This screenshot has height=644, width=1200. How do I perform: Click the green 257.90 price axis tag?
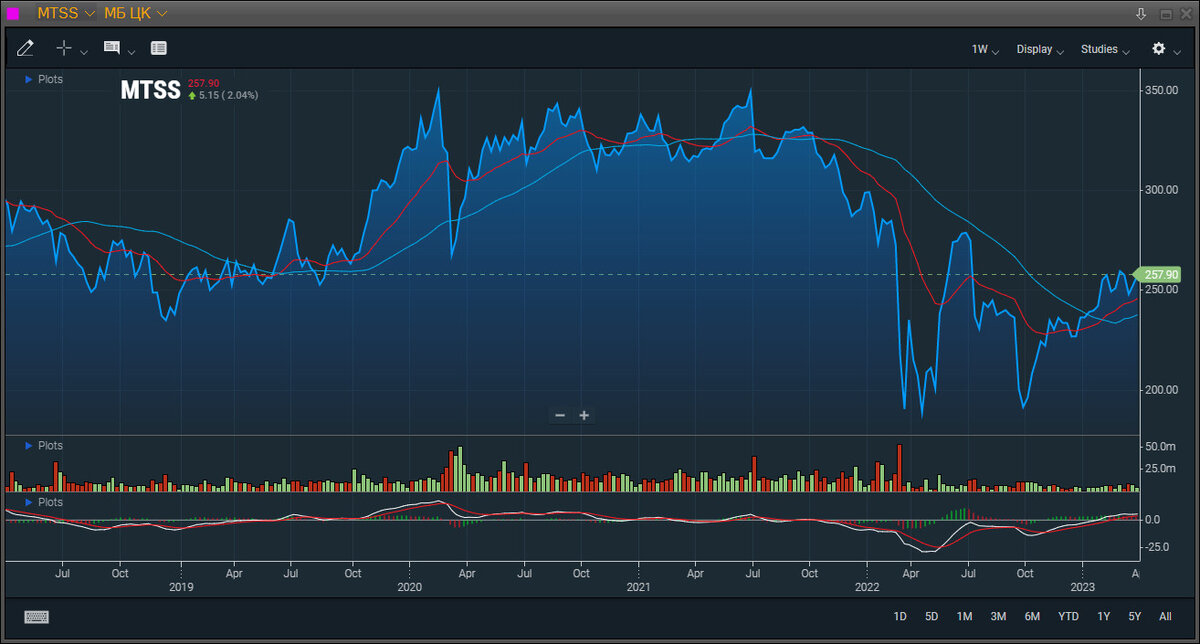pos(1161,274)
